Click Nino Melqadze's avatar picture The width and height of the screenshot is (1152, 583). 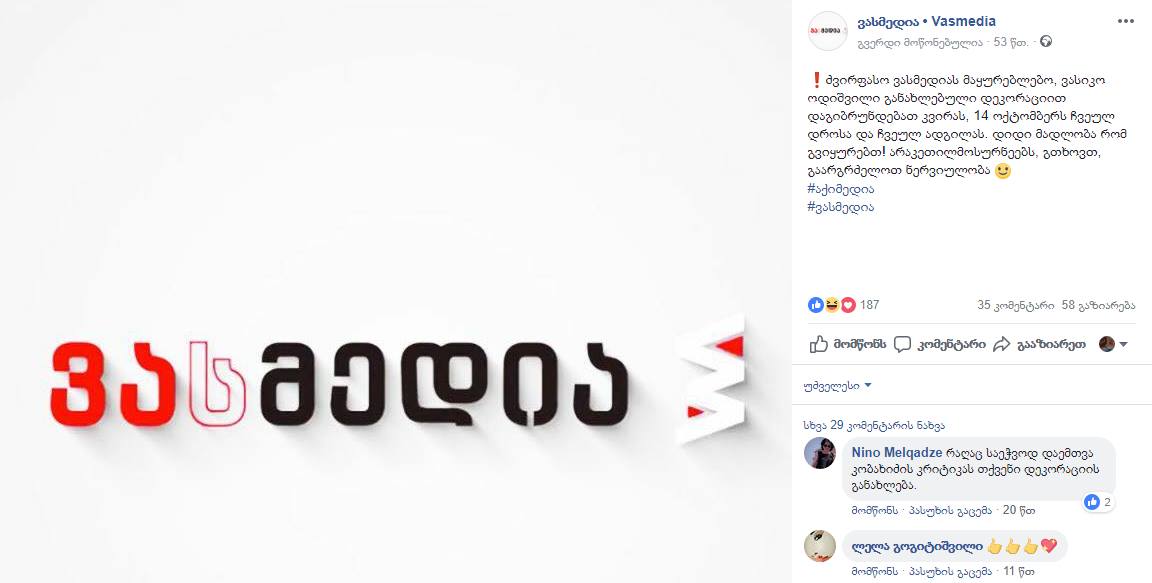(819, 452)
